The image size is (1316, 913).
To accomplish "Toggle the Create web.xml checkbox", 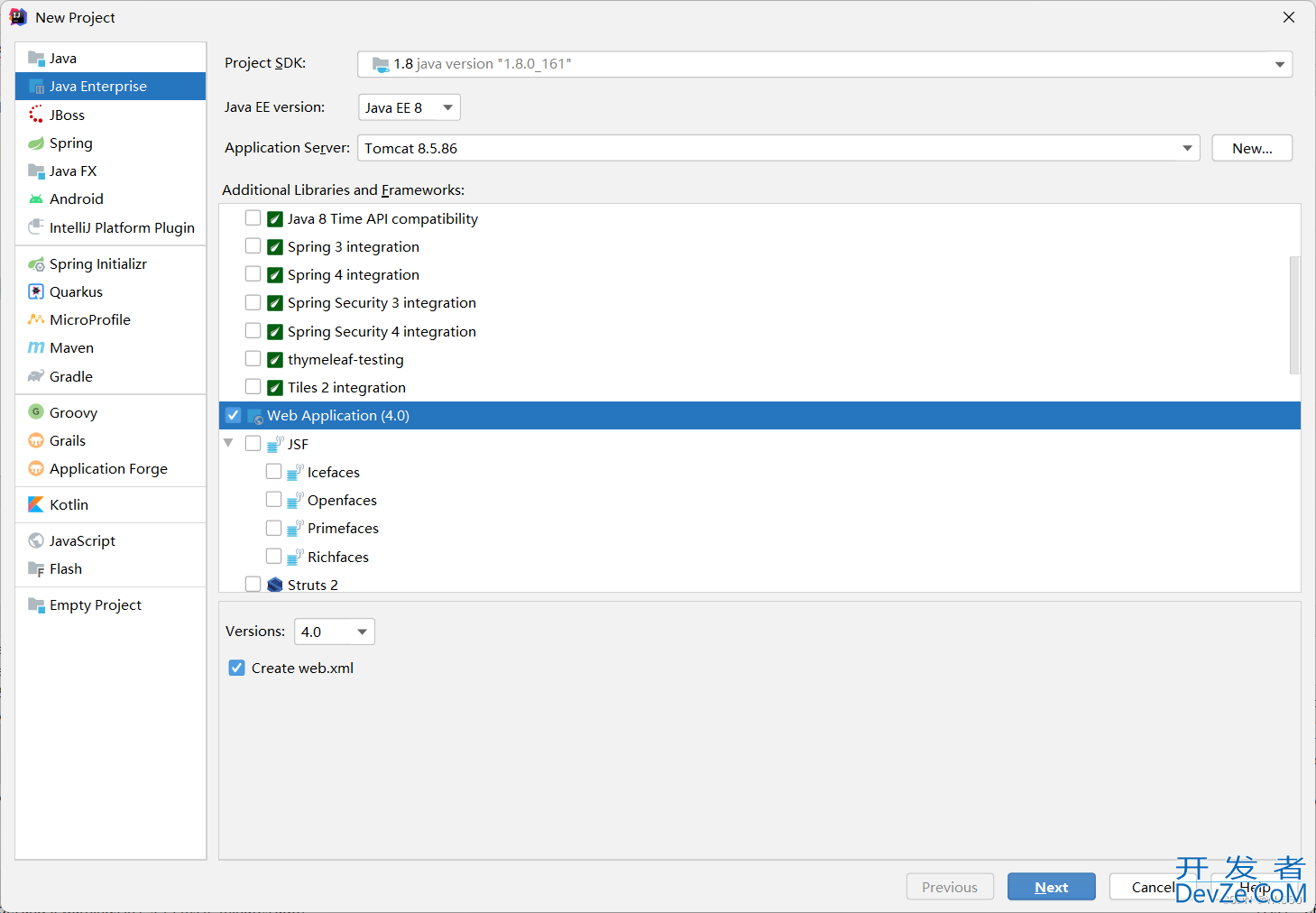I will click(236, 668).
